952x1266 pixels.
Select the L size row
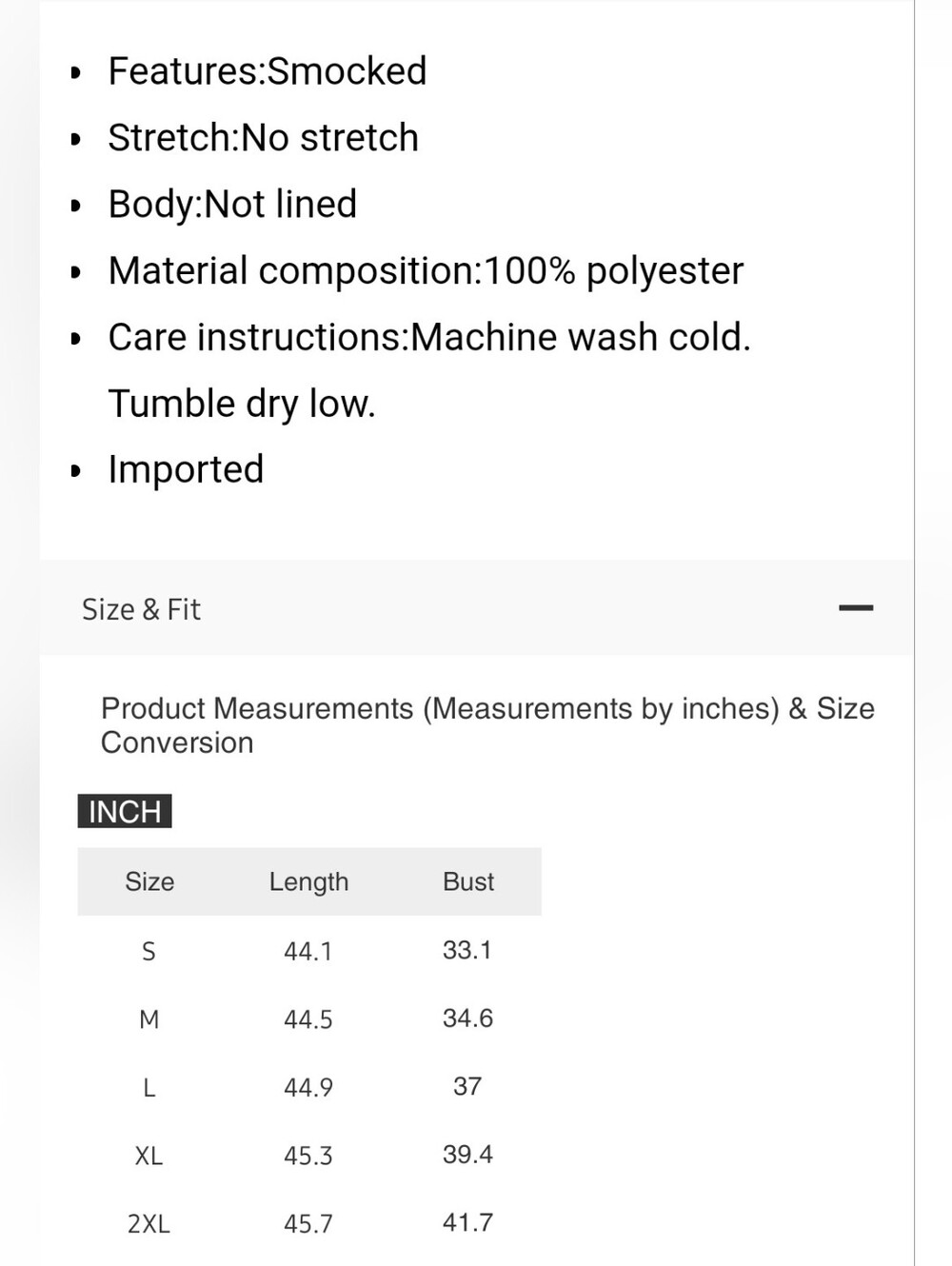[x=309, y=1087]
